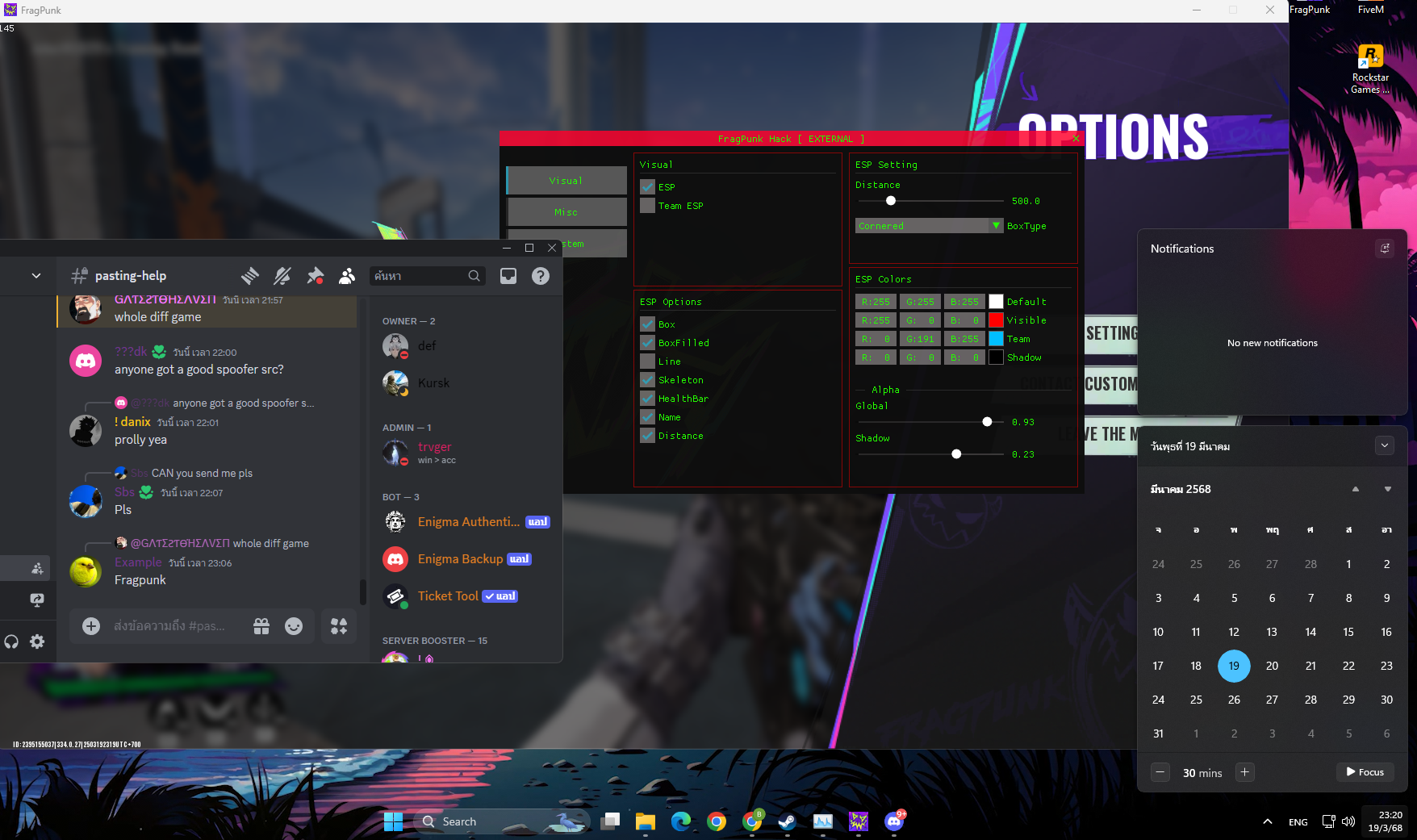Show hidden system tray icons chevron

click(1268, 821)
